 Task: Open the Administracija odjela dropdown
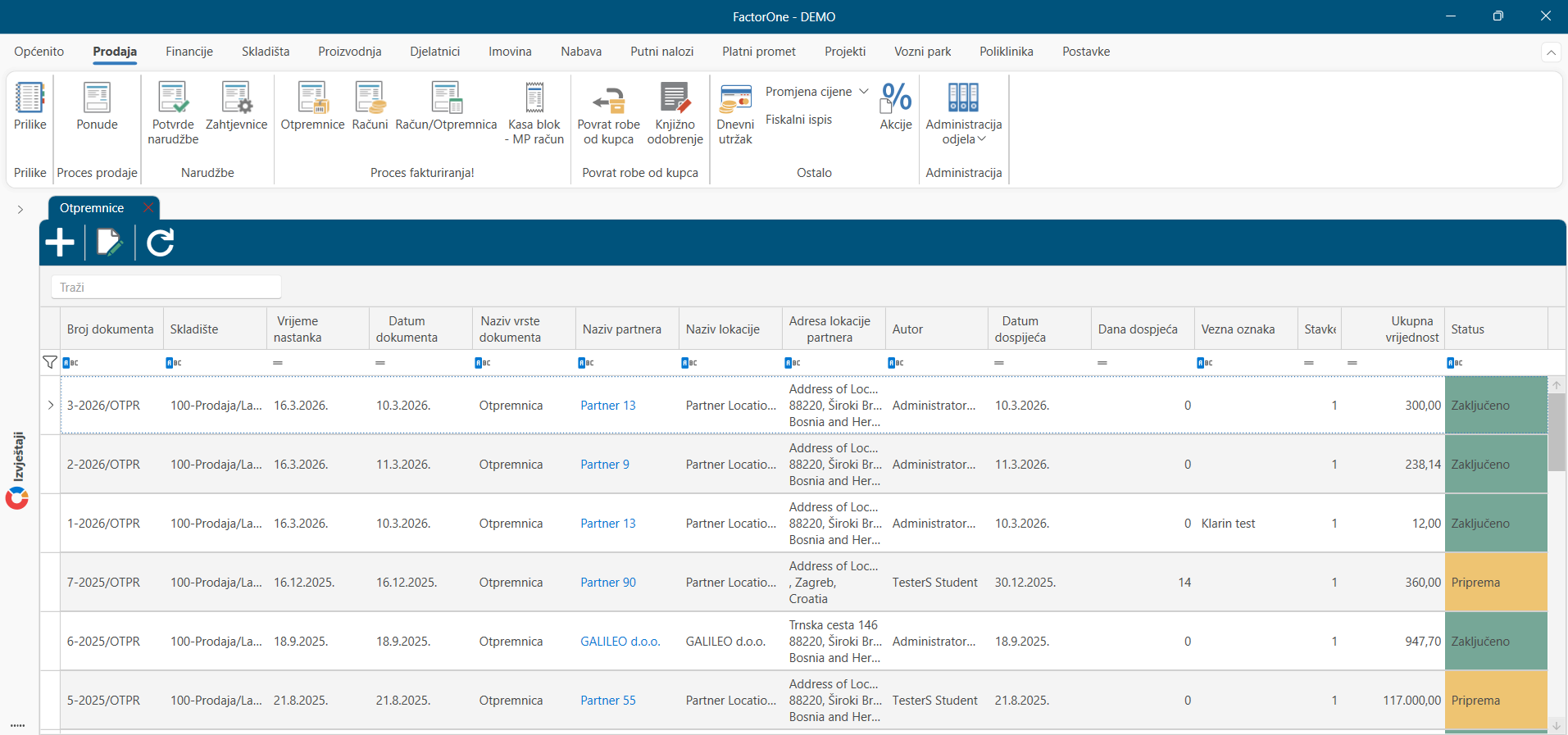964,113
